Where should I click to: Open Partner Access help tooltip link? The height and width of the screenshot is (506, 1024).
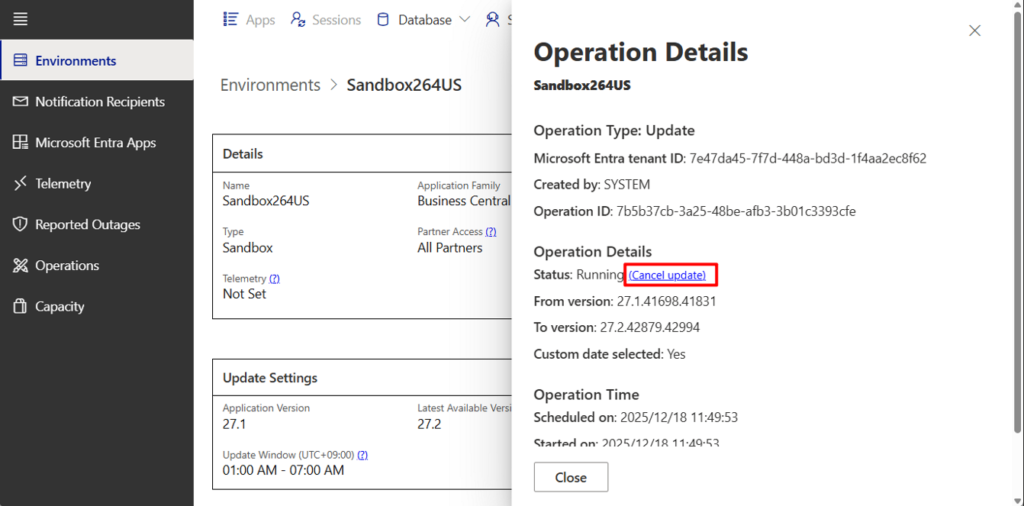tap(491, 232)
